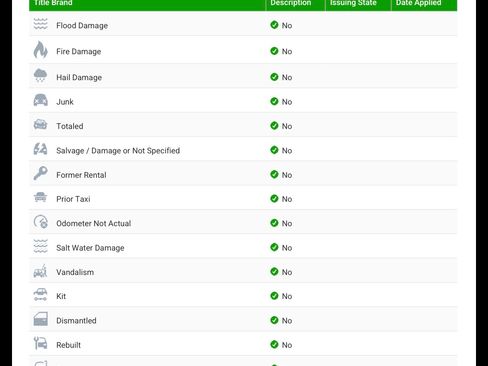Viewport: 488px width, 366px height.
Task: Select the 'Odometer Not Actual' label
Action: pyautogui.click(x=94, y=223)
